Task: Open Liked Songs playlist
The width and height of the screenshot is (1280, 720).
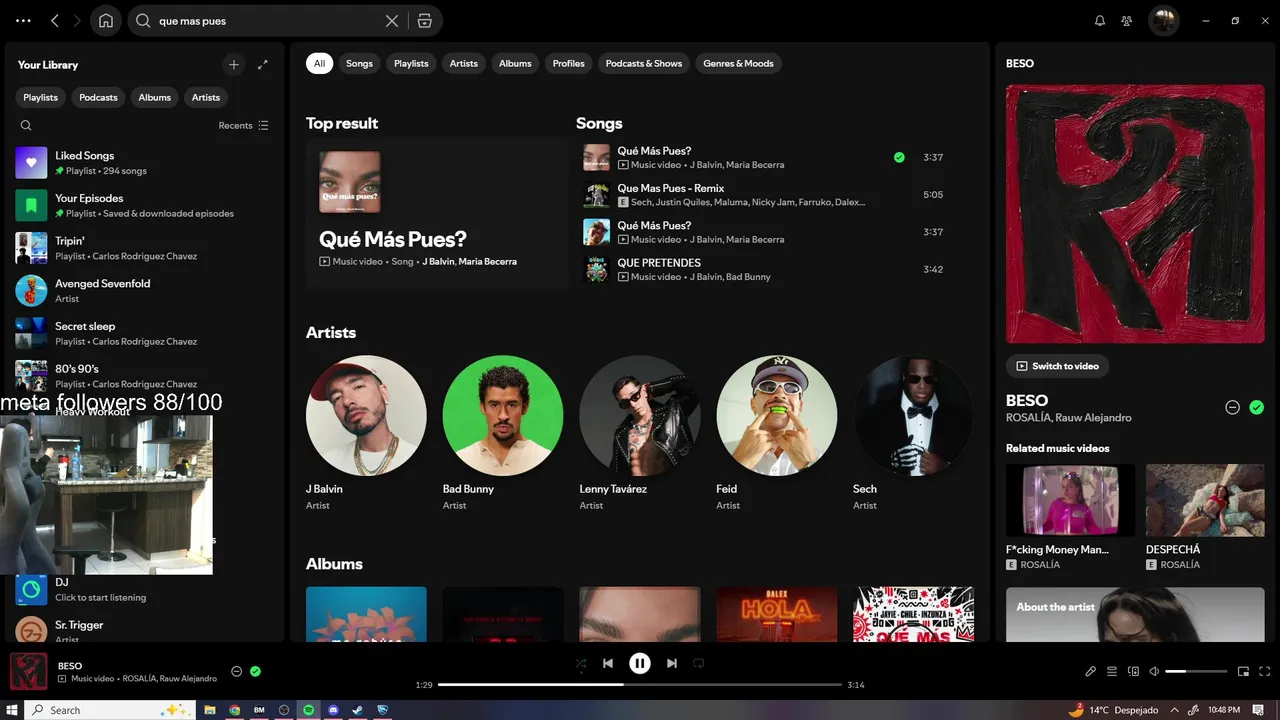Action: pos(144,163)
